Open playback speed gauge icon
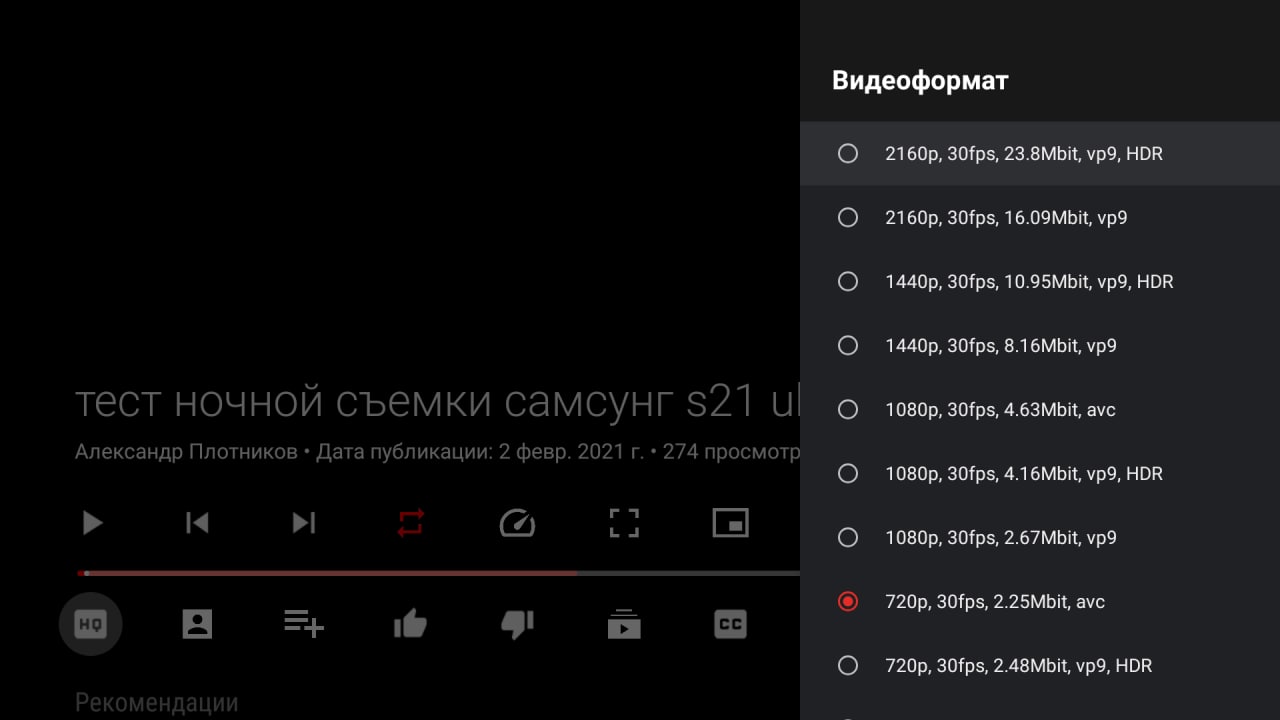1280x720 pixels. 517,523
